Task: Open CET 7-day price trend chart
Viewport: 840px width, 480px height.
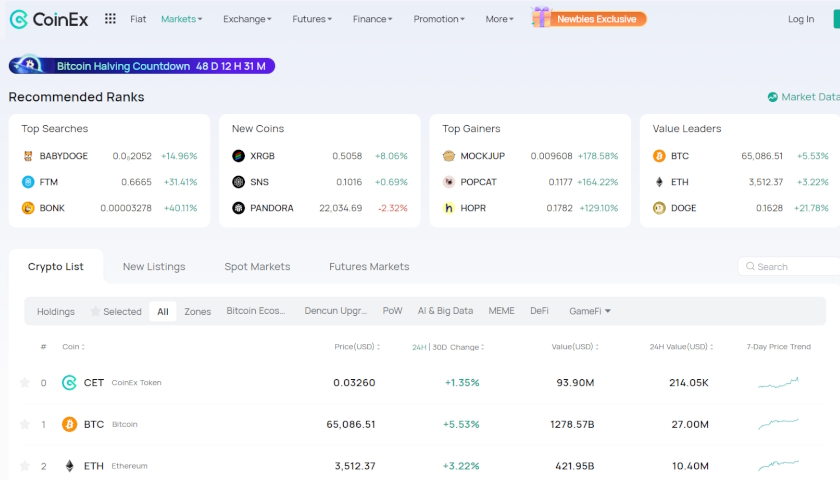Action: [778, 382]
